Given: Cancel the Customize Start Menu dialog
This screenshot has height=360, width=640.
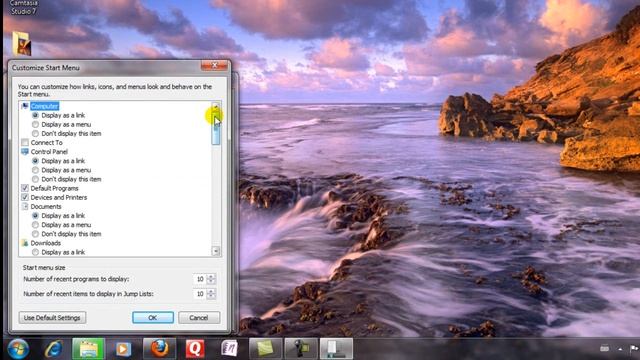Looking at the screenshot, I should point(199,318).
